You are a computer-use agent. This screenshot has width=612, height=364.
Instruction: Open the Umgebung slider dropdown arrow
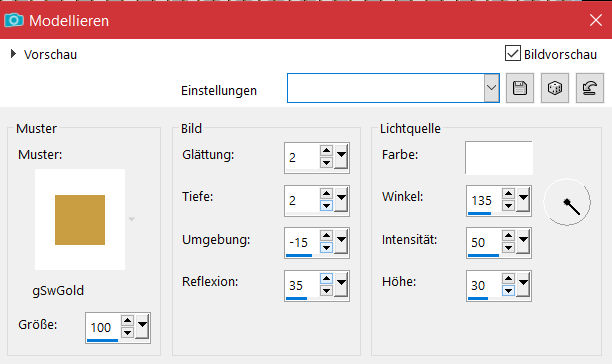point(342,241)
